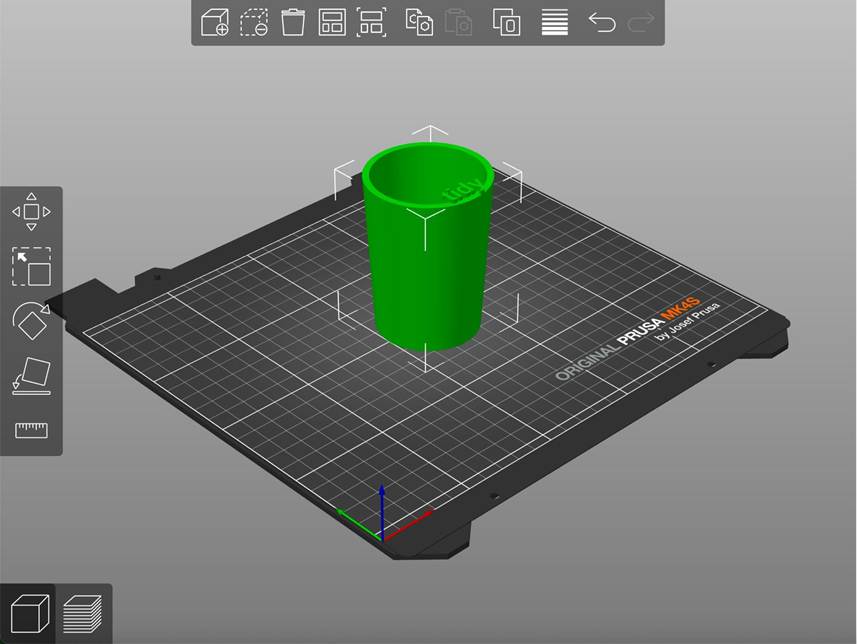Screen dimensions: 857x644
Task: Add a new object to the plate
Action: click(216, 22)
